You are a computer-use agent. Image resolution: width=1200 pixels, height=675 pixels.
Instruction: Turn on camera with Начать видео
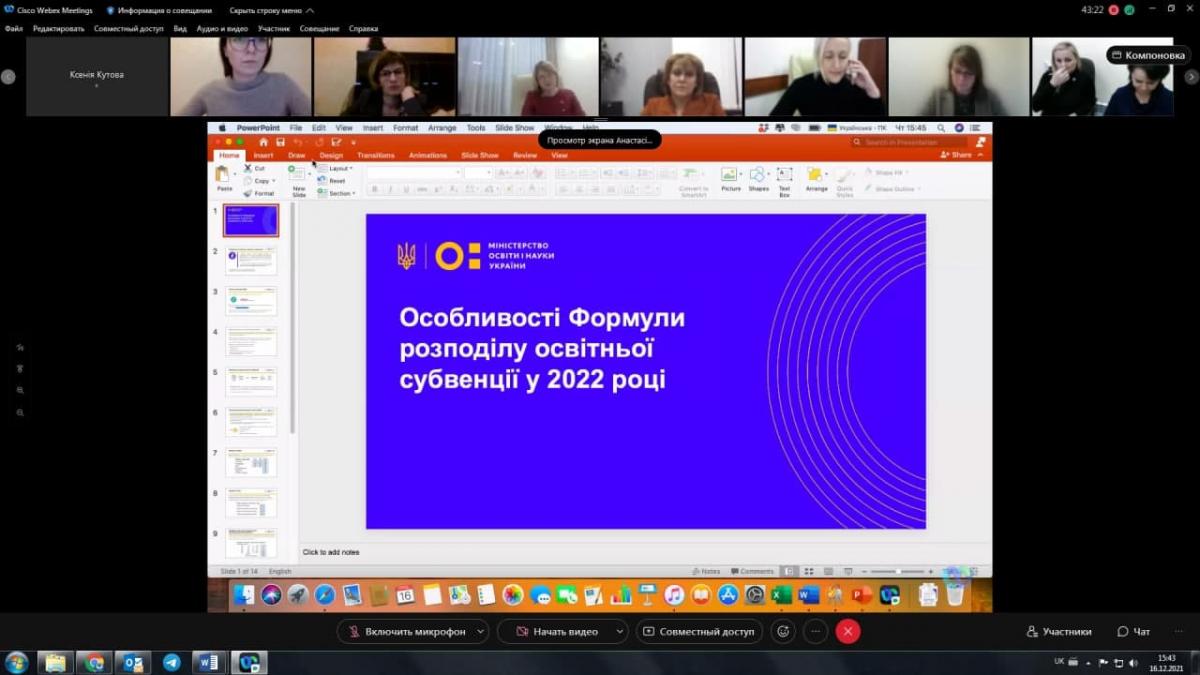click(555, 632)
